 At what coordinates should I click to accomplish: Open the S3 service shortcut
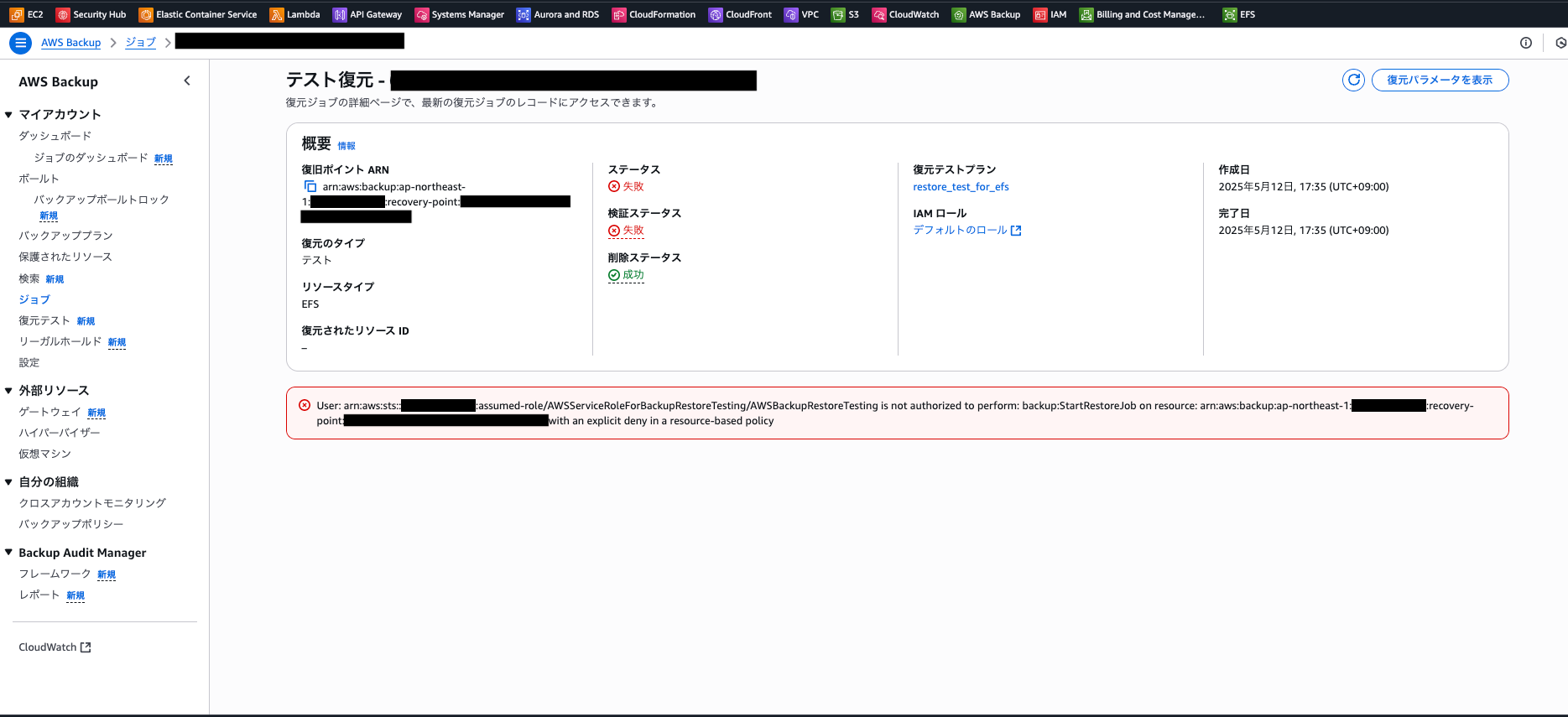point(845,14)
